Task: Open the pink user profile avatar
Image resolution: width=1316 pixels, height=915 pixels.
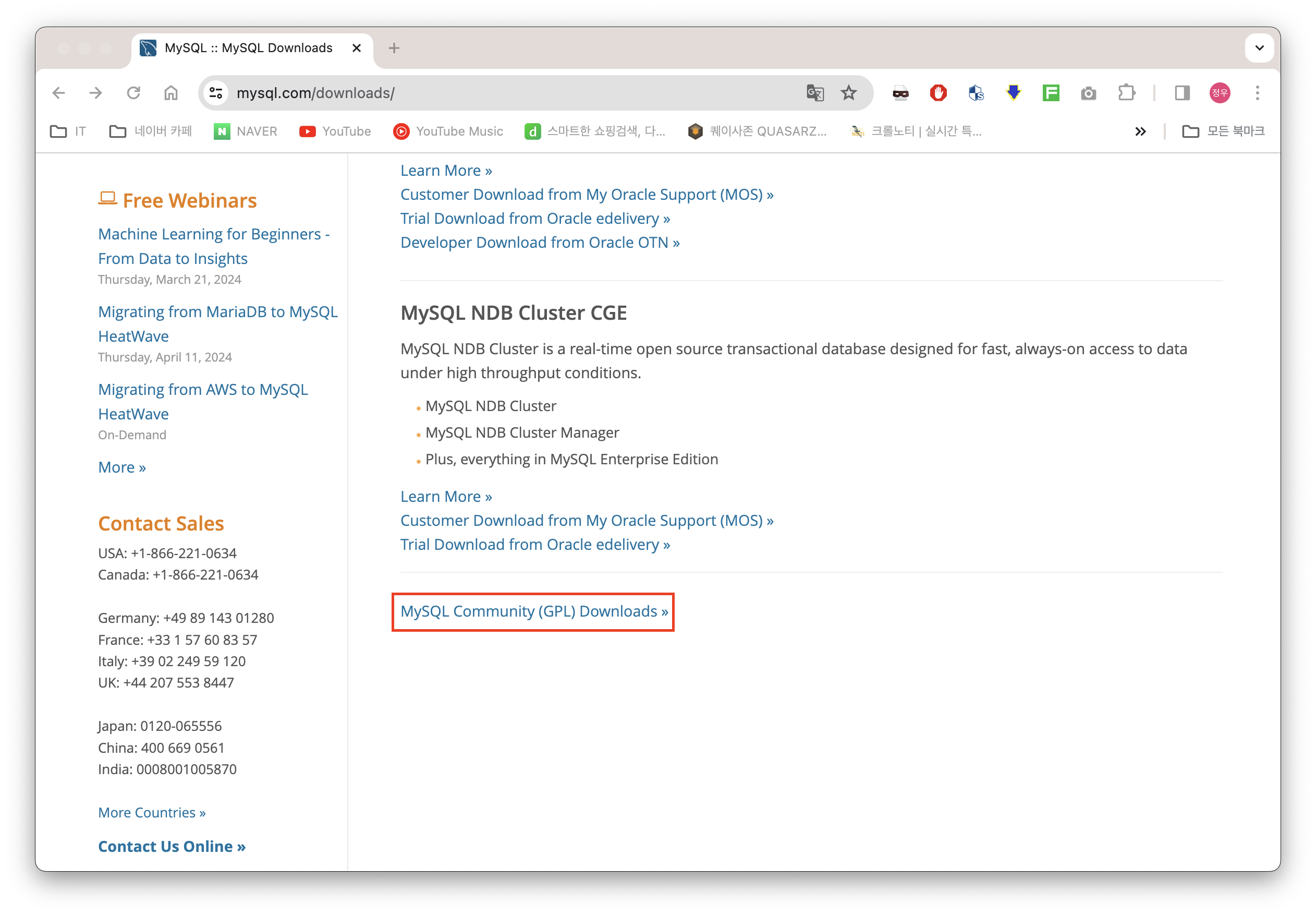Action: tap(1220, 93)
